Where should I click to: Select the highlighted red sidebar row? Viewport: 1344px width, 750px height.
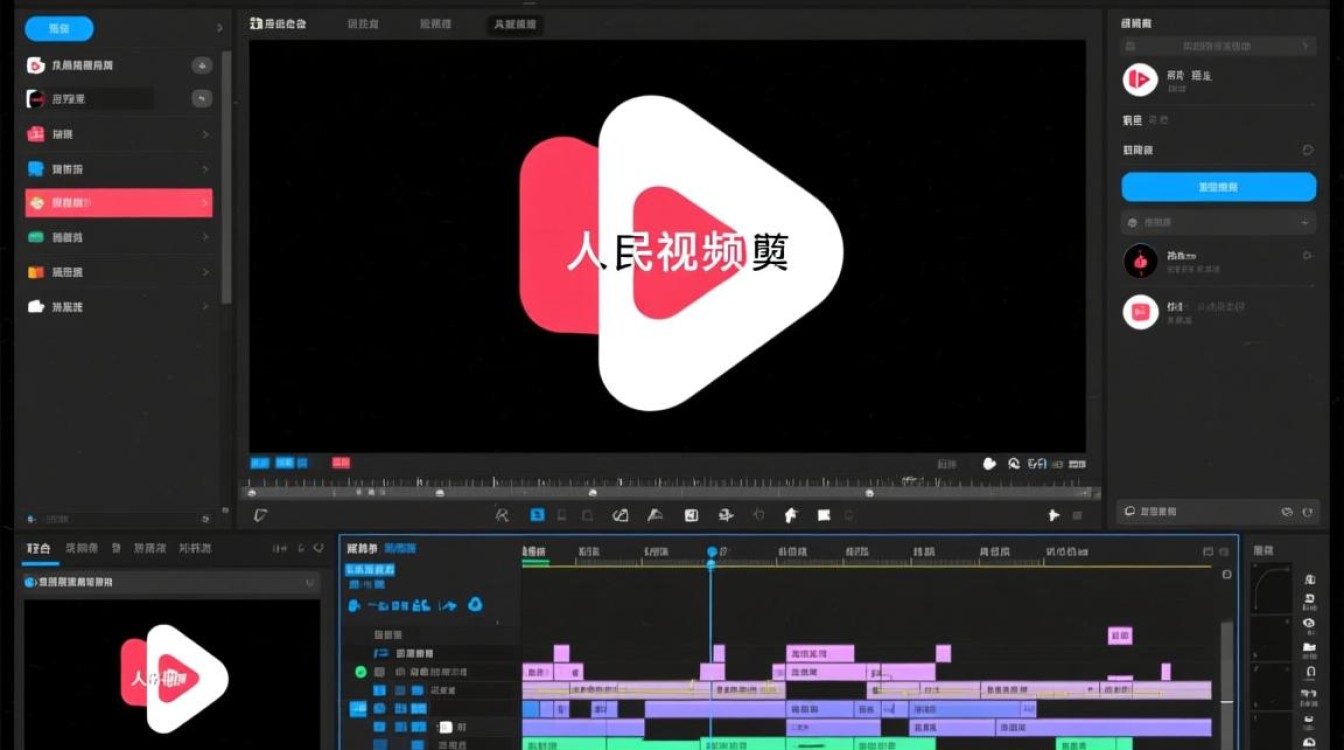[x=118, y=203]
